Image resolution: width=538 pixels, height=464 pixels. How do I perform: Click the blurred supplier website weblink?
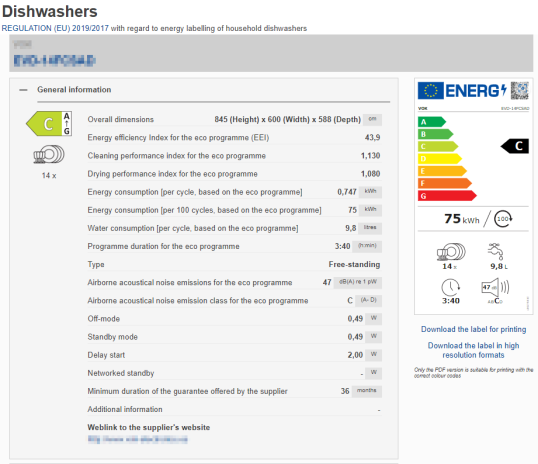coord(138,439)
